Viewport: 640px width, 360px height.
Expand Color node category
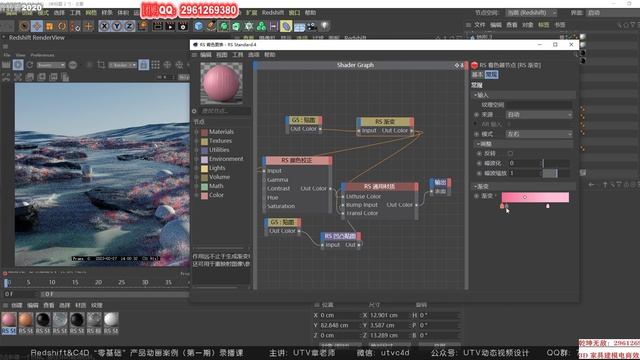[x=196, y=195]
